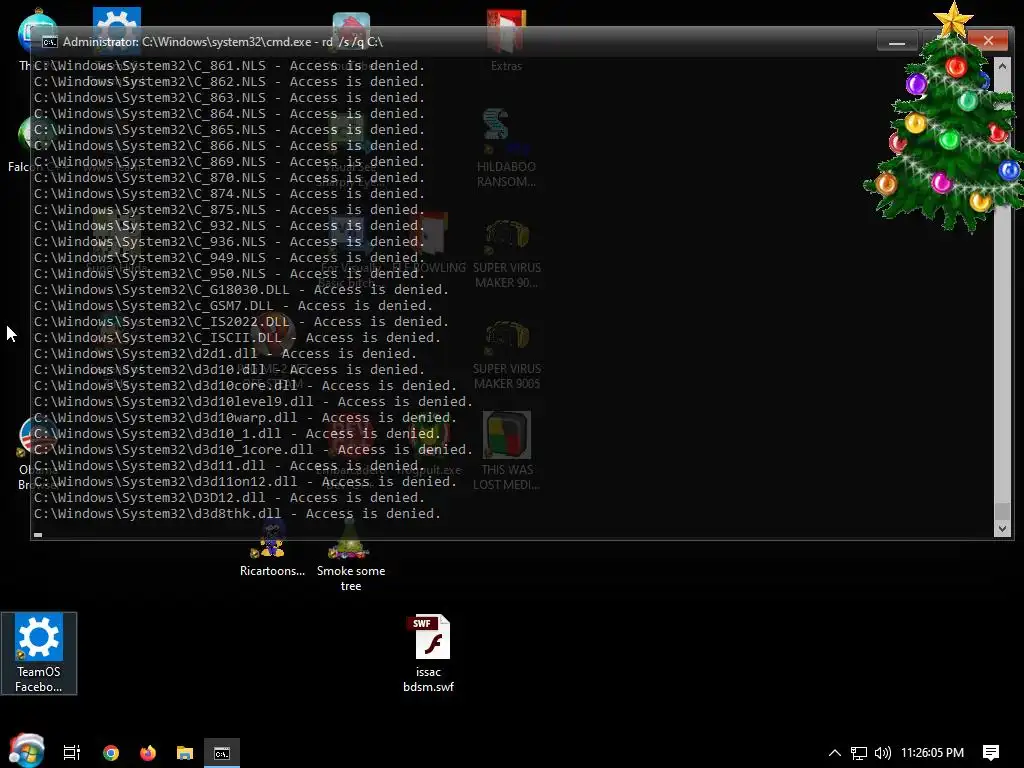Open the TeamOS Facebook shortcut on the desktop
The image size is (1024, 768).
[x=39, y=653]
